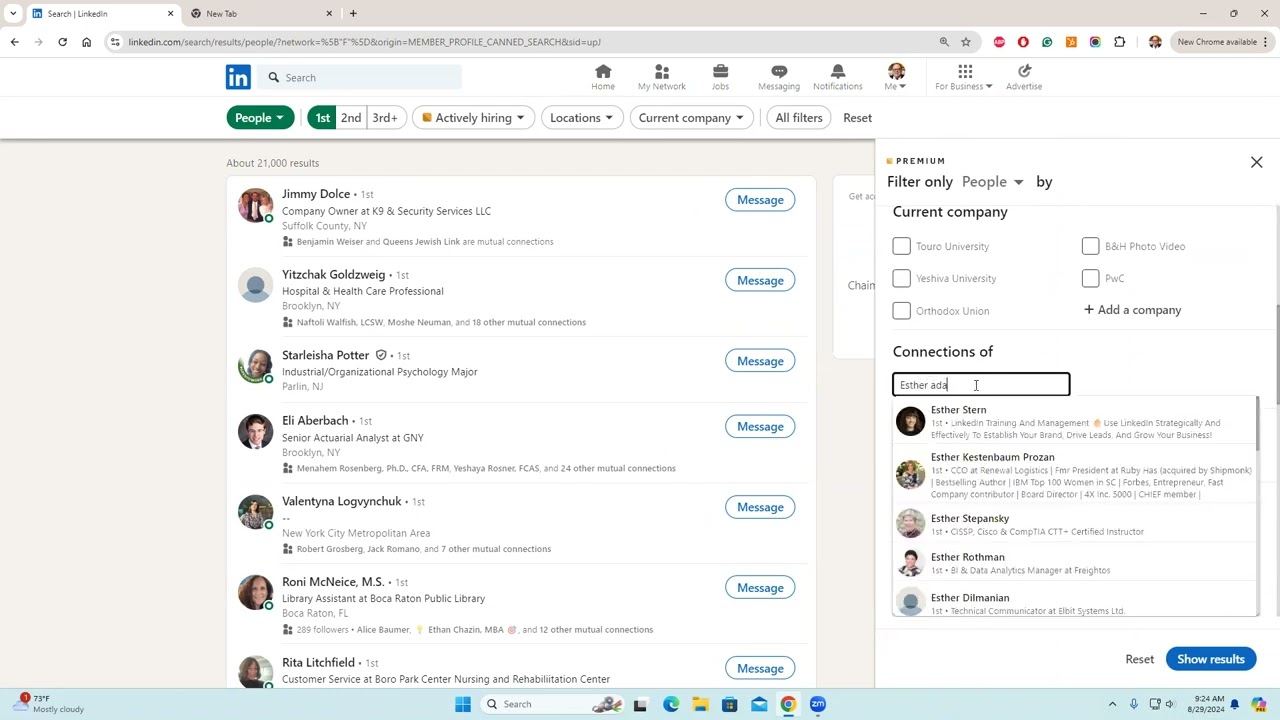
Task: Click Reset in the top filter bar
Action: 857,118
